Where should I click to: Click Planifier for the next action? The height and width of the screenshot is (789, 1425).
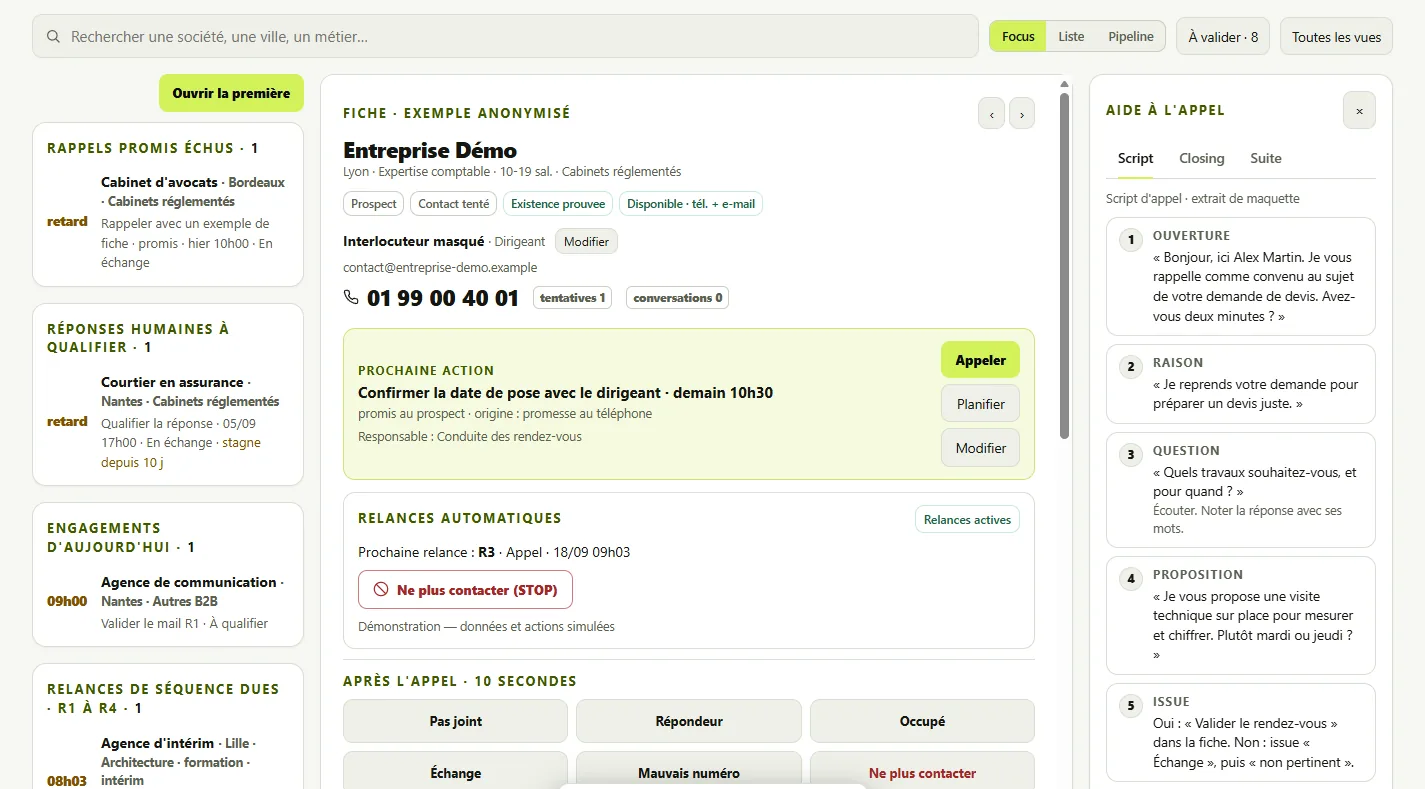[x=980, y=404]
